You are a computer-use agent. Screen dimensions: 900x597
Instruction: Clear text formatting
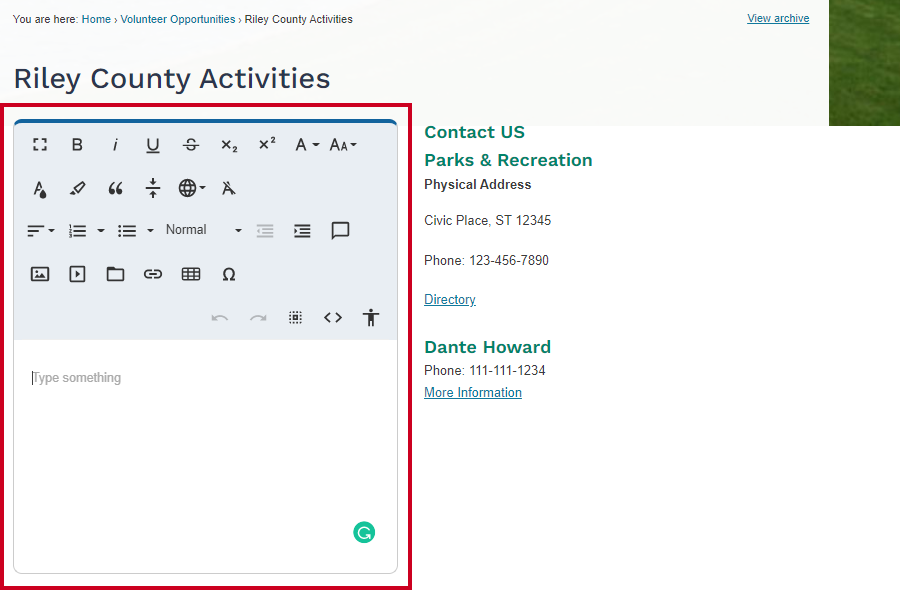228,188
